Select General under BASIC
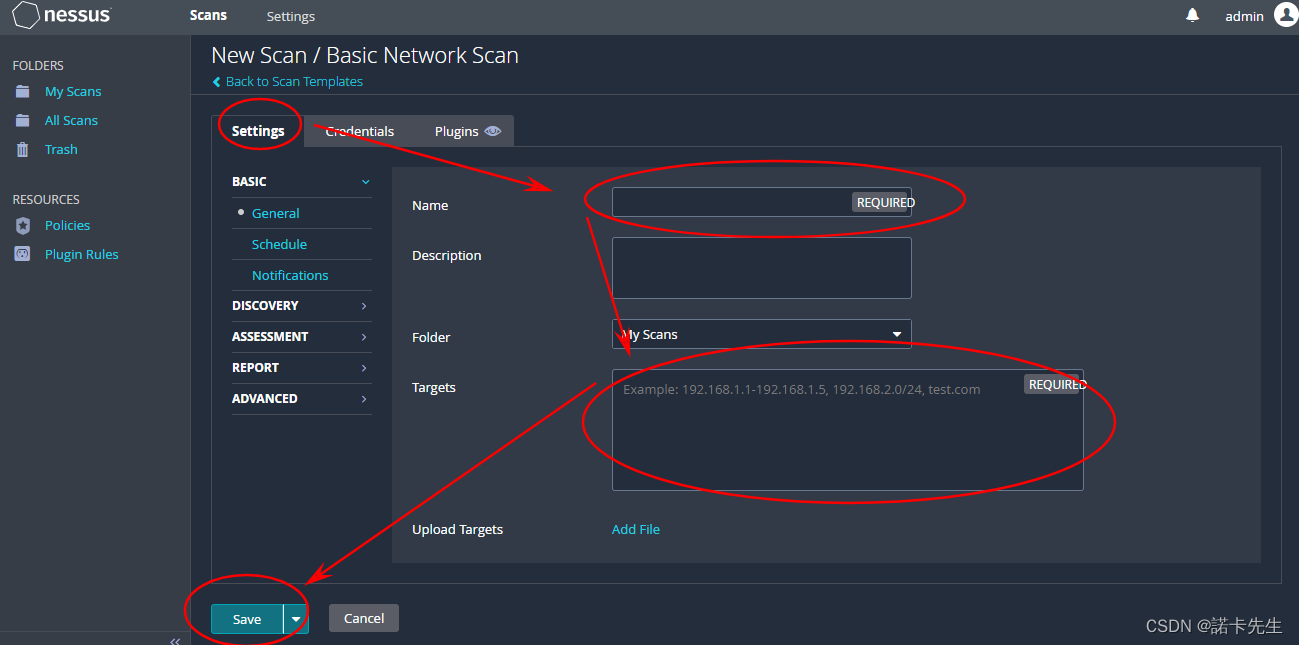The width and height of the screenshot is (1299, 645). tap(276, 213)
